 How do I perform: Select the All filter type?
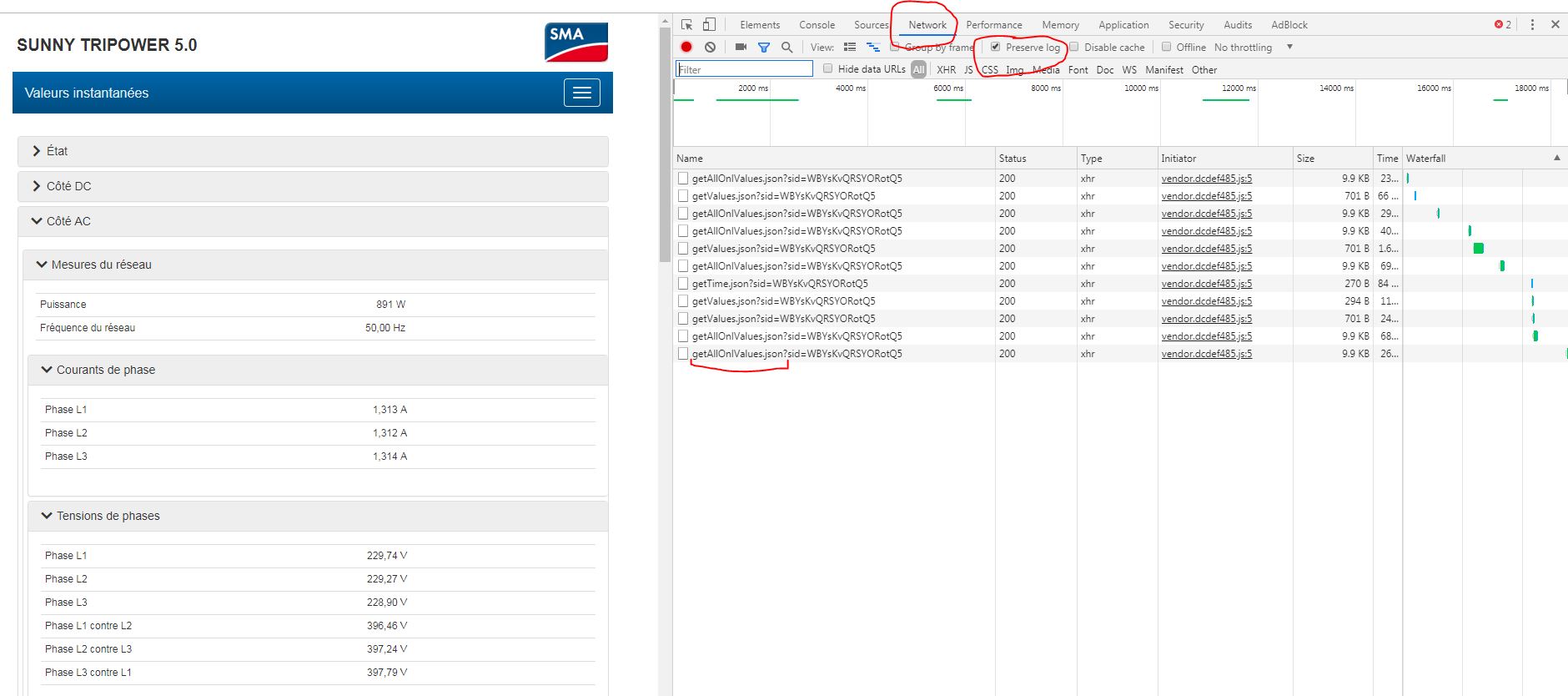click(x=918, y=70)
